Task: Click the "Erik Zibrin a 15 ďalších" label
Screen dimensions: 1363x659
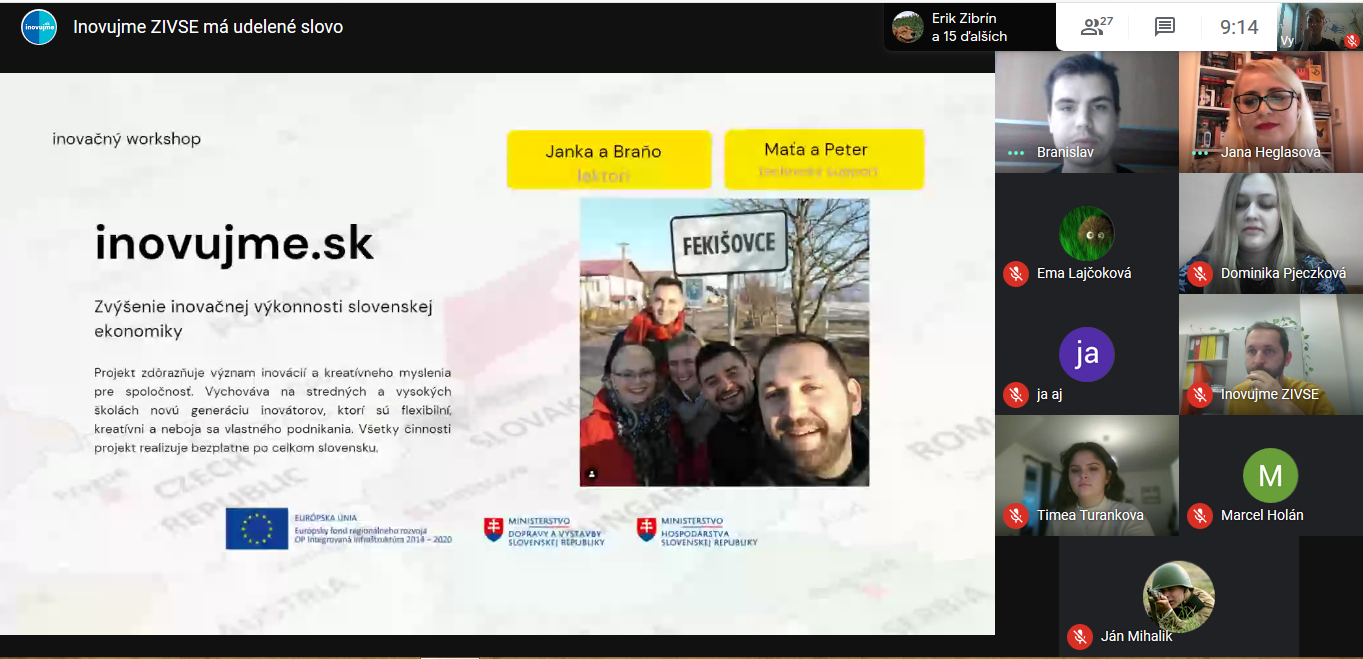Action: tap(969, 27)
